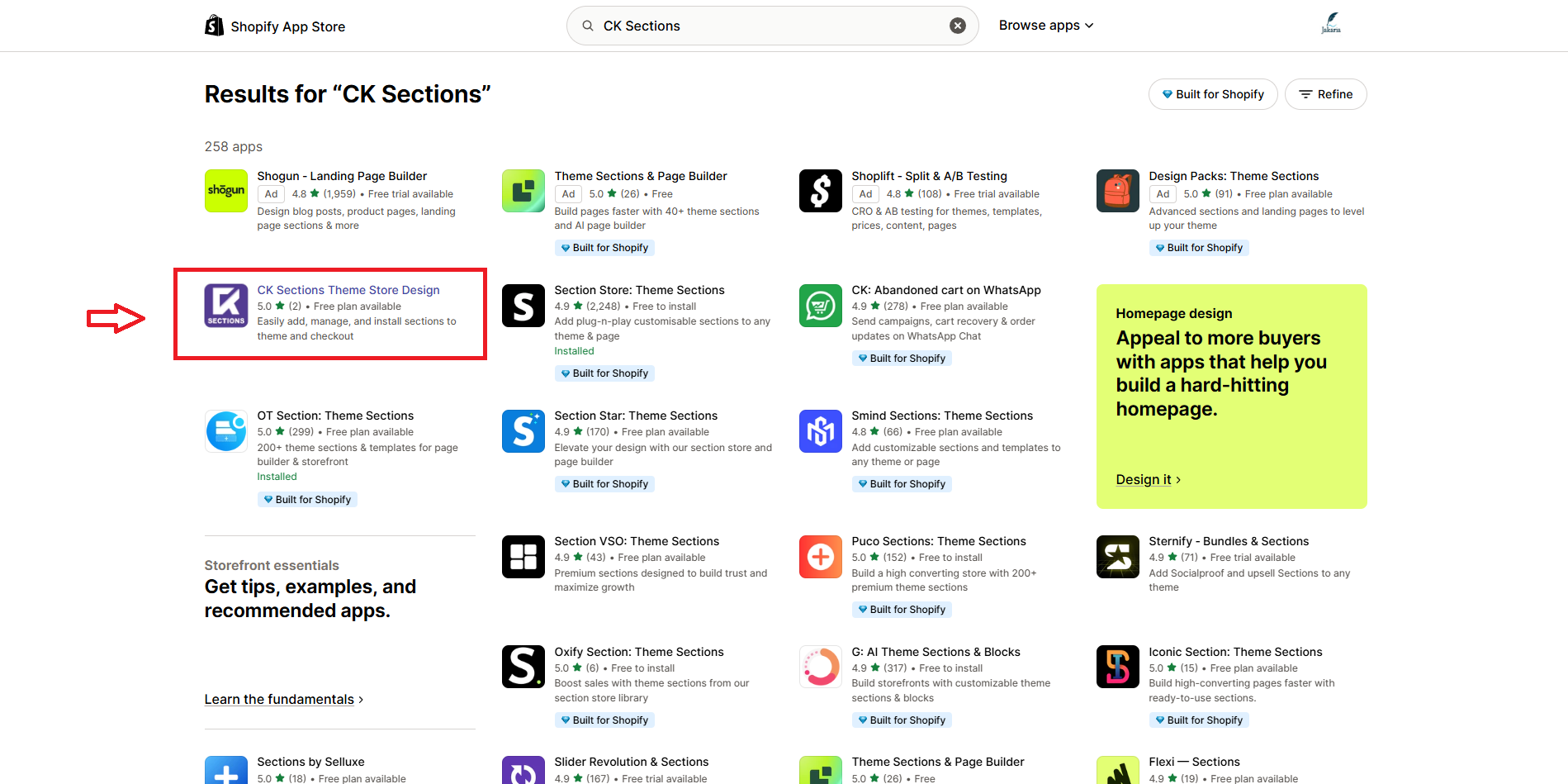Expand the Browse apps menu
This screenshot has height=784, width=1568.
1045,26
